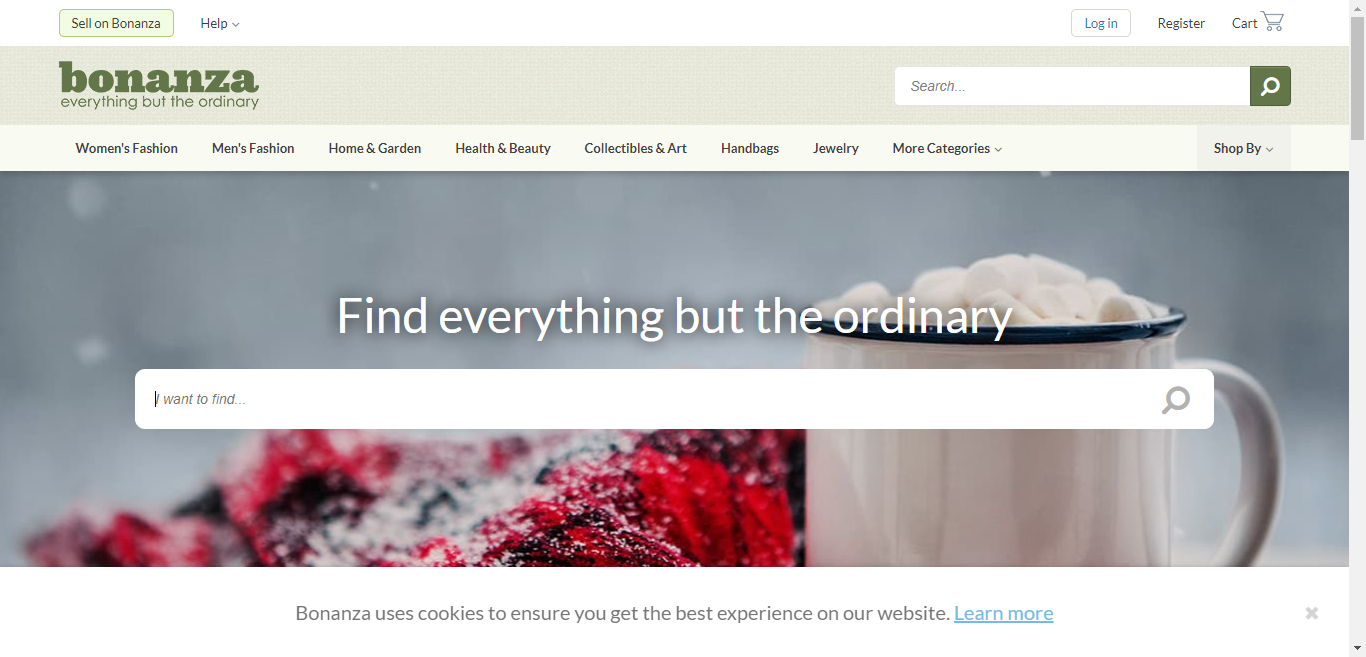Open Health & Beauty category
This screenshot has height=657, width=1366.
point(503,148)
